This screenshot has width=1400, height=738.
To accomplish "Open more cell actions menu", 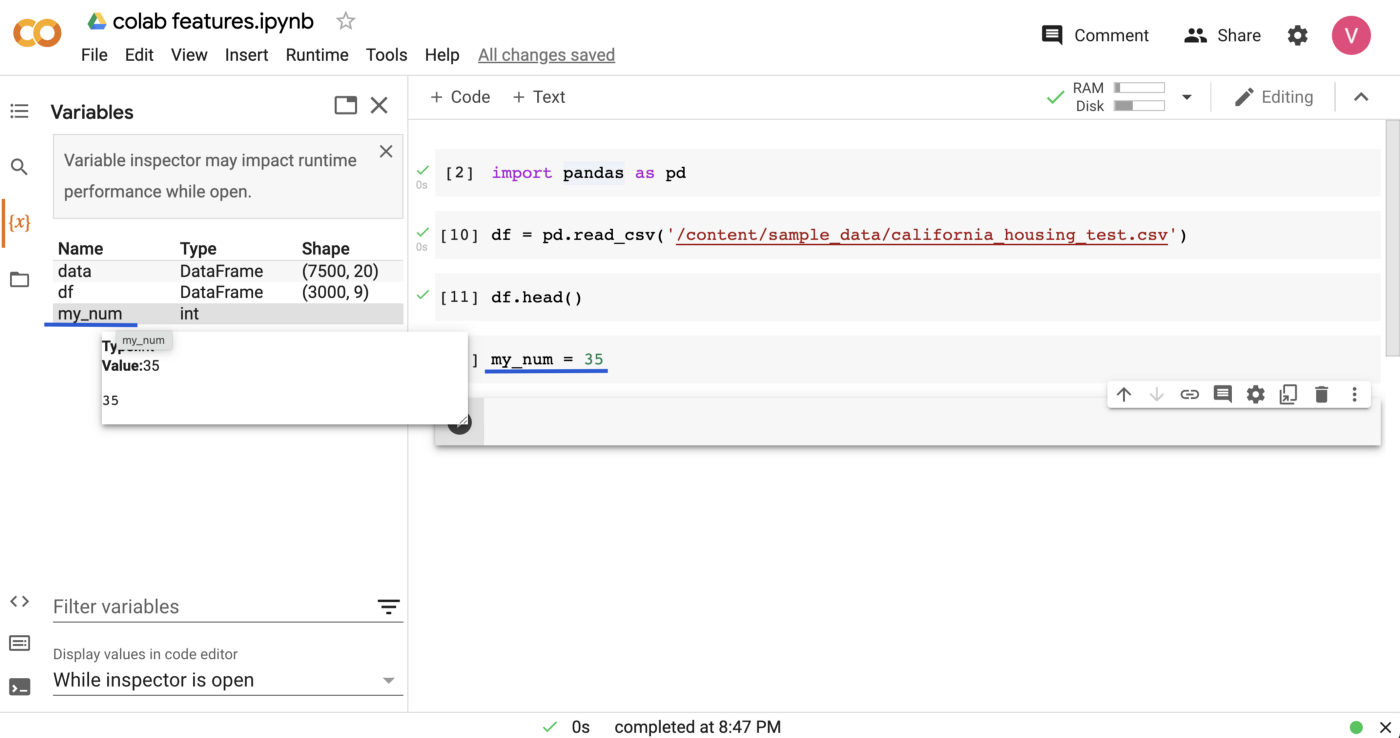I will point(1355,394).
